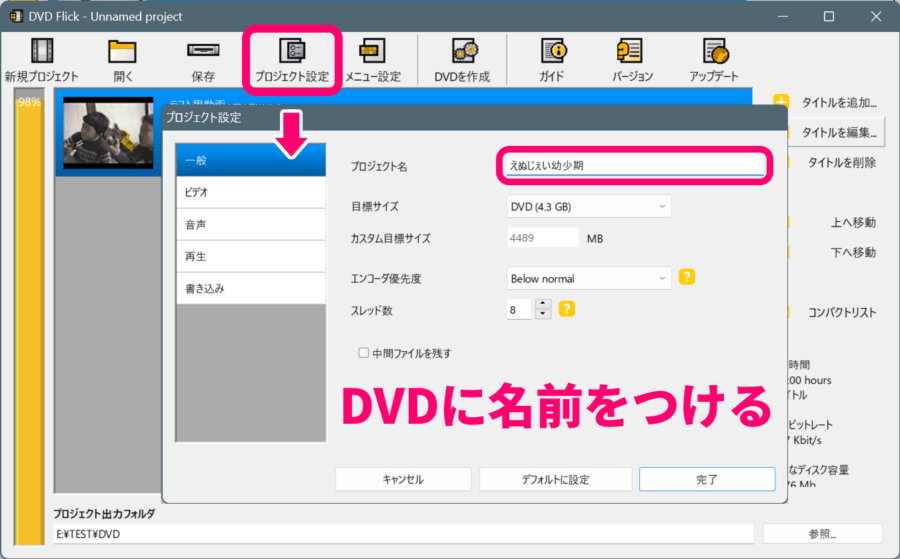
Task: Select the ビデオ settings tab
Action: coord(251,192)
